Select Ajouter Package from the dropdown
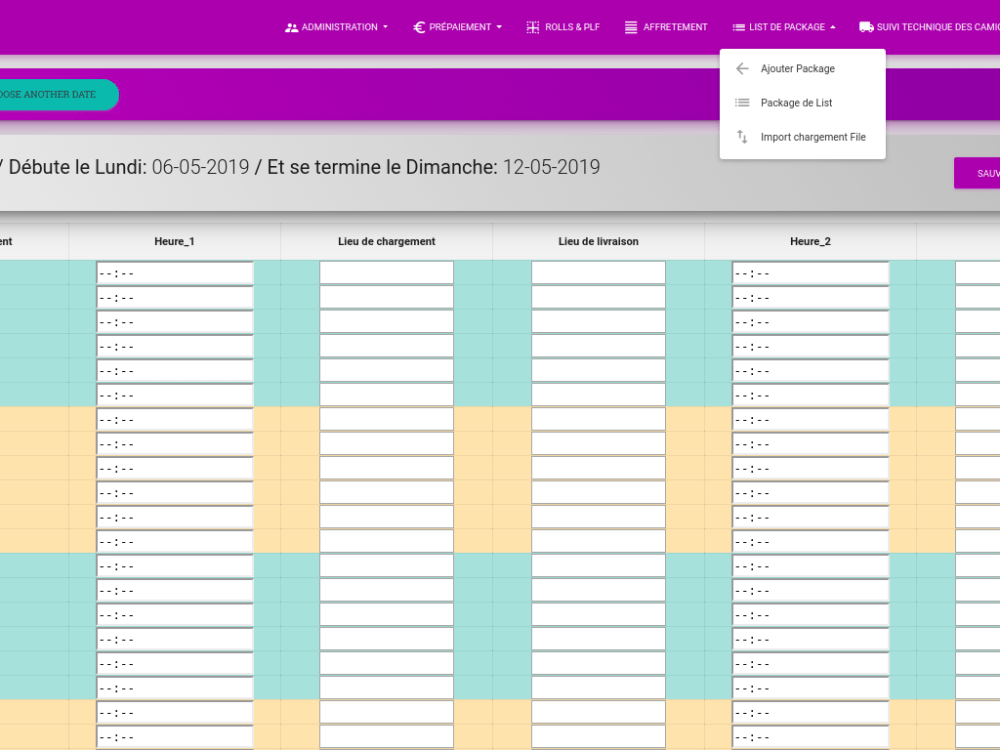 (802, 69)
